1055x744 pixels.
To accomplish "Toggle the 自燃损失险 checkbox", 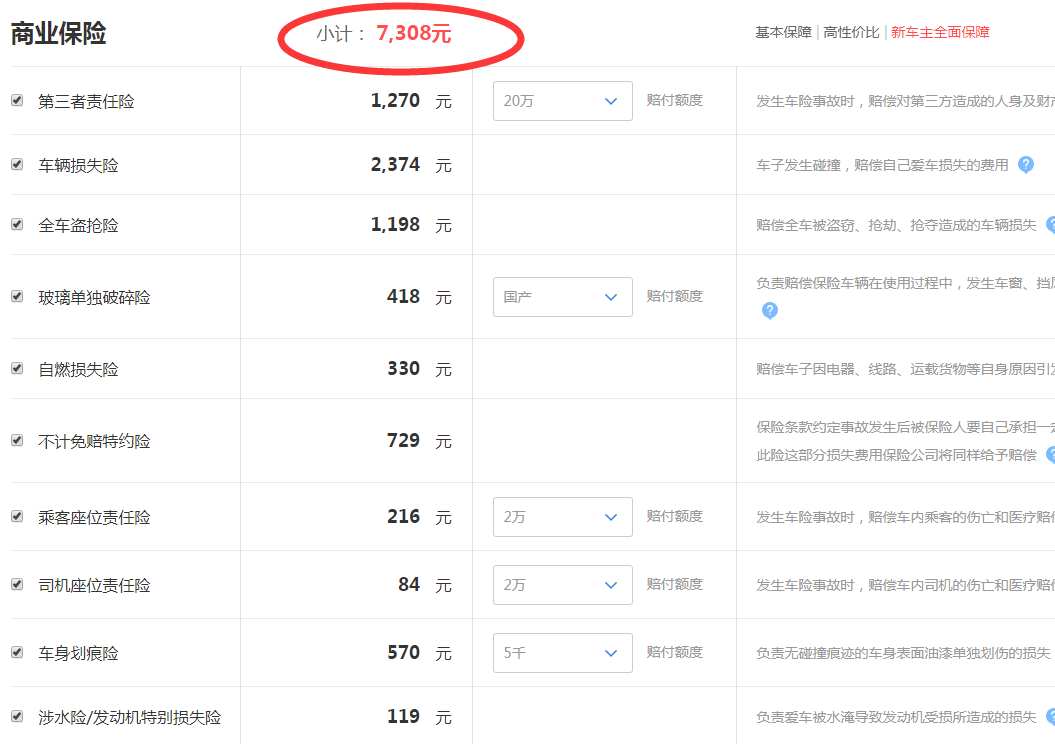I will point(17,368).
